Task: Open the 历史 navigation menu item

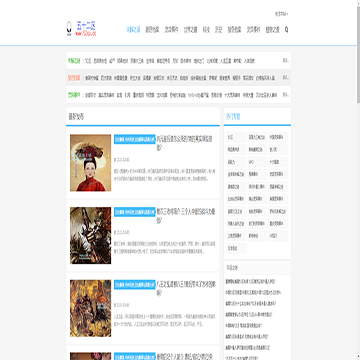Action: click(219, 30)
